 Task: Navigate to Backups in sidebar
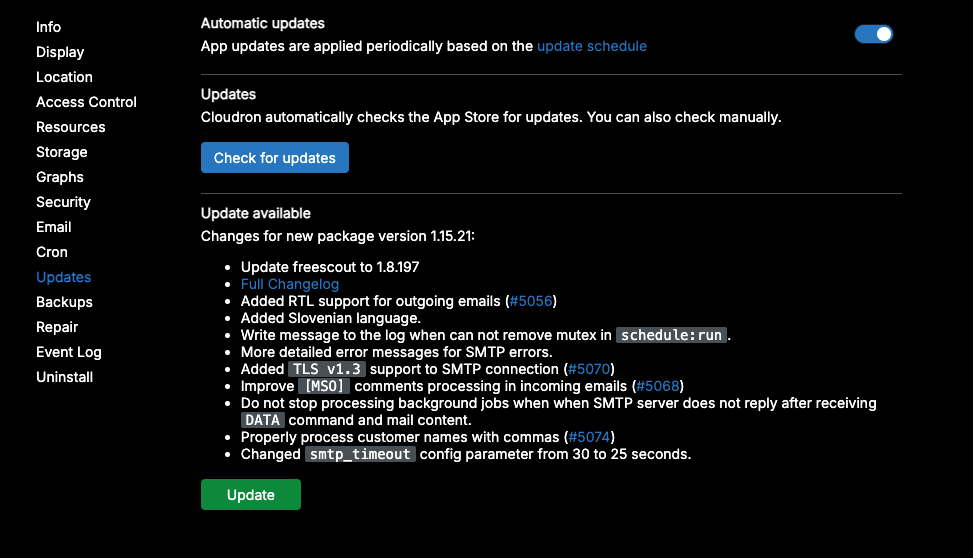(64, 302)
